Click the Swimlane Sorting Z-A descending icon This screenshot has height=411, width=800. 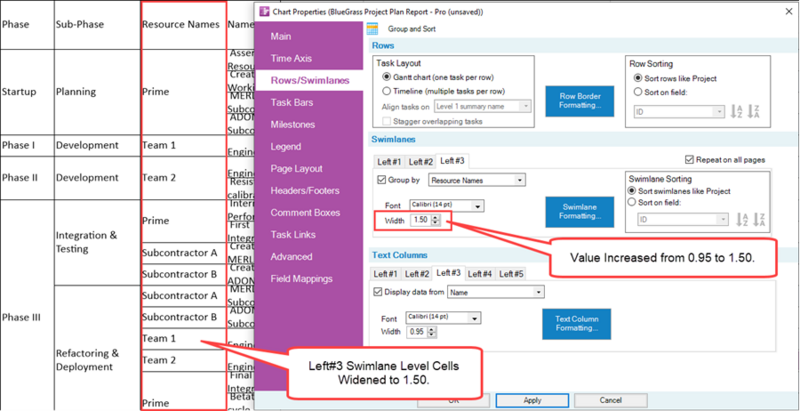pos(759,219)
